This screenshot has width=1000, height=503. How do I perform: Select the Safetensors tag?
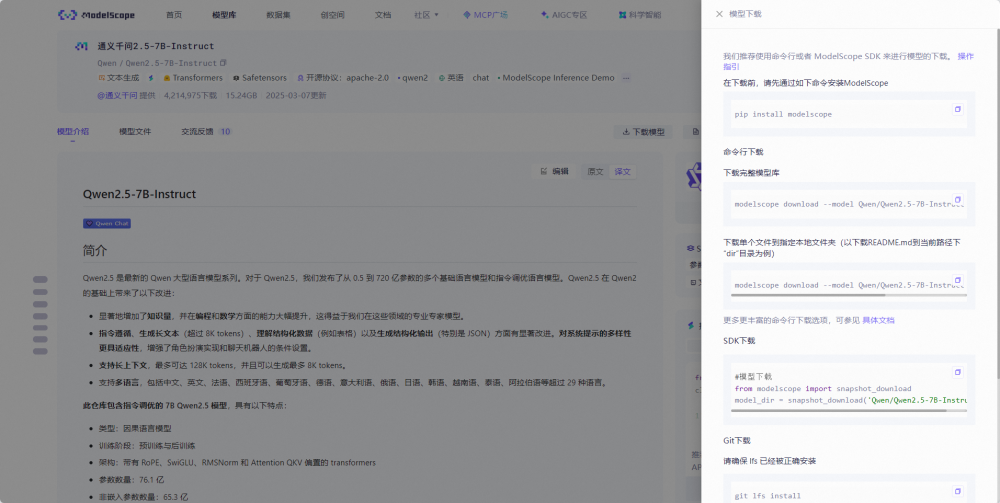[x=260, y=78]
